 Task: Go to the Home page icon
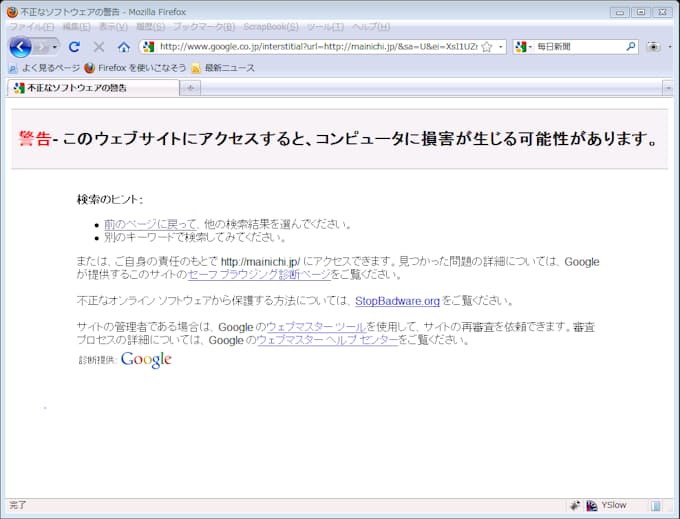[x=123, y=47]
